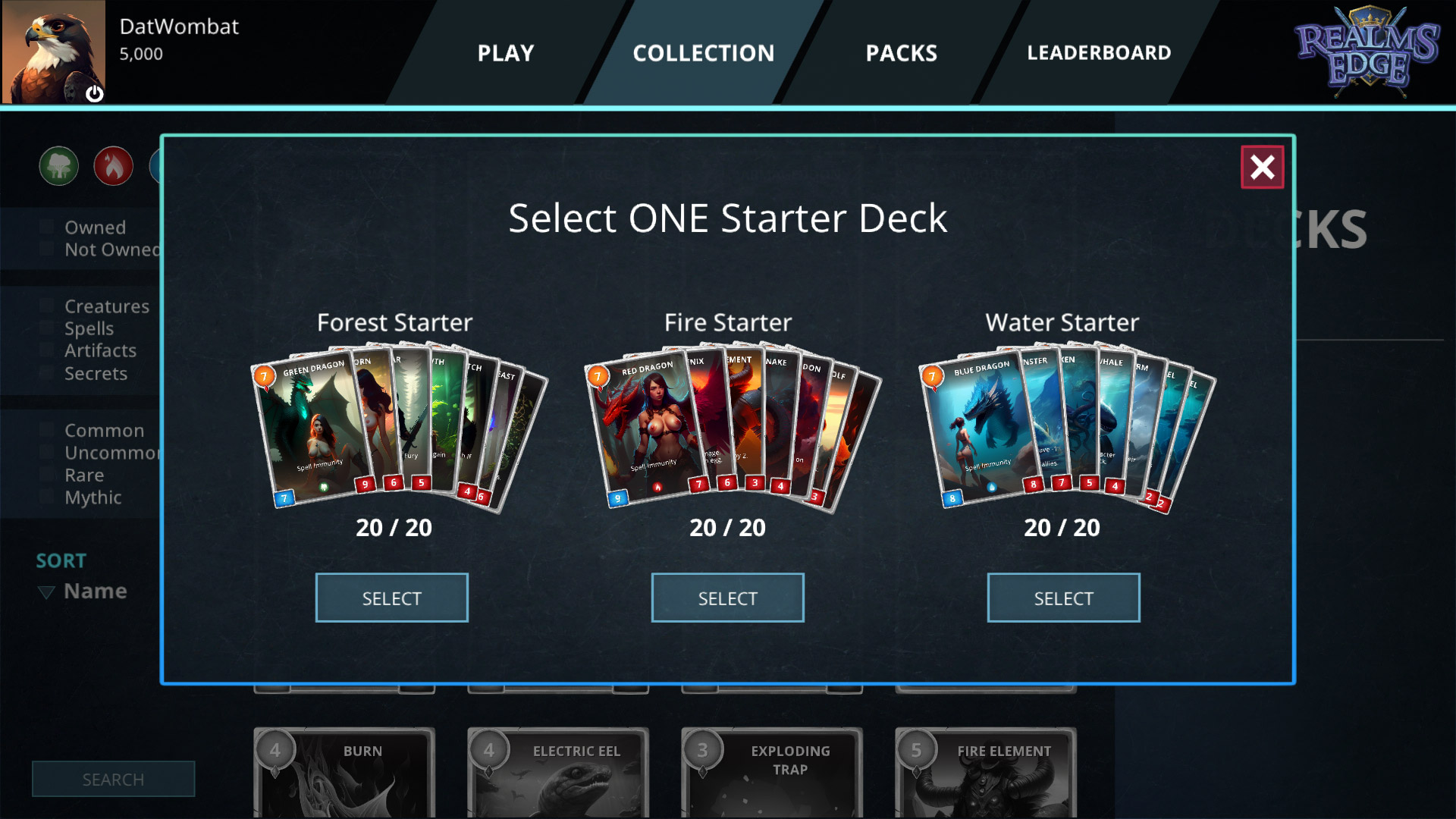1456x819 pixels.
Task: Toggle the Owned filter checkbox
Action: tap(47, 227)
